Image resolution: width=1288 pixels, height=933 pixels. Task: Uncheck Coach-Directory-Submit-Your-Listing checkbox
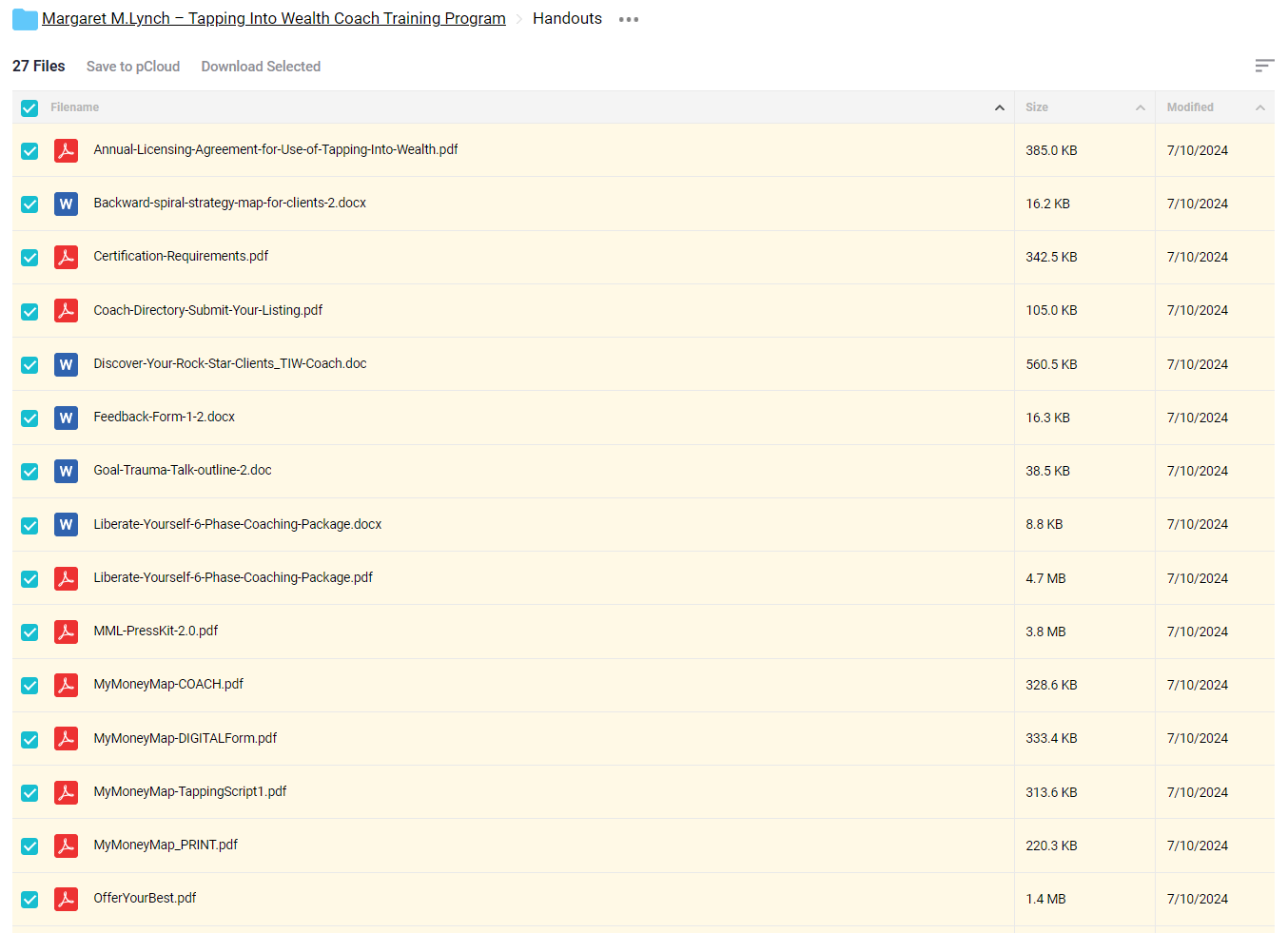(x=29, y=311)
